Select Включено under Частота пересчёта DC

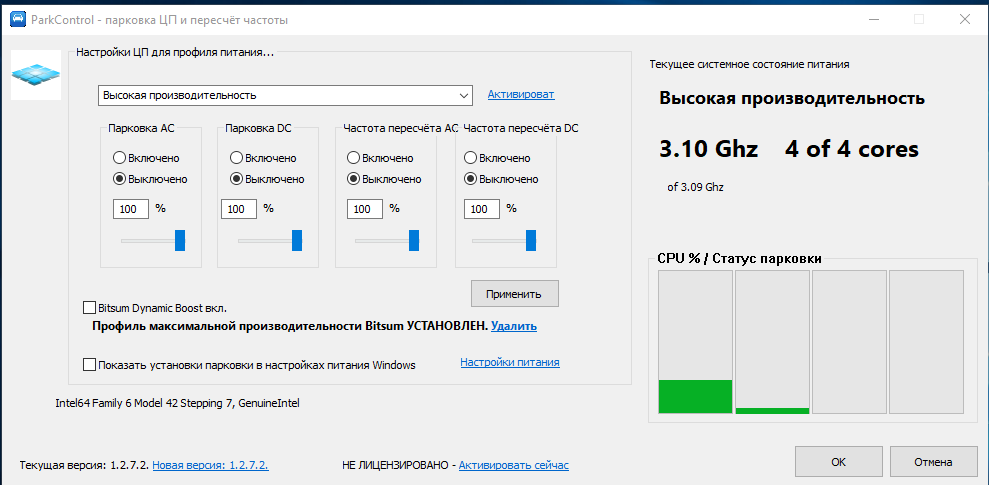click(497, 158)
